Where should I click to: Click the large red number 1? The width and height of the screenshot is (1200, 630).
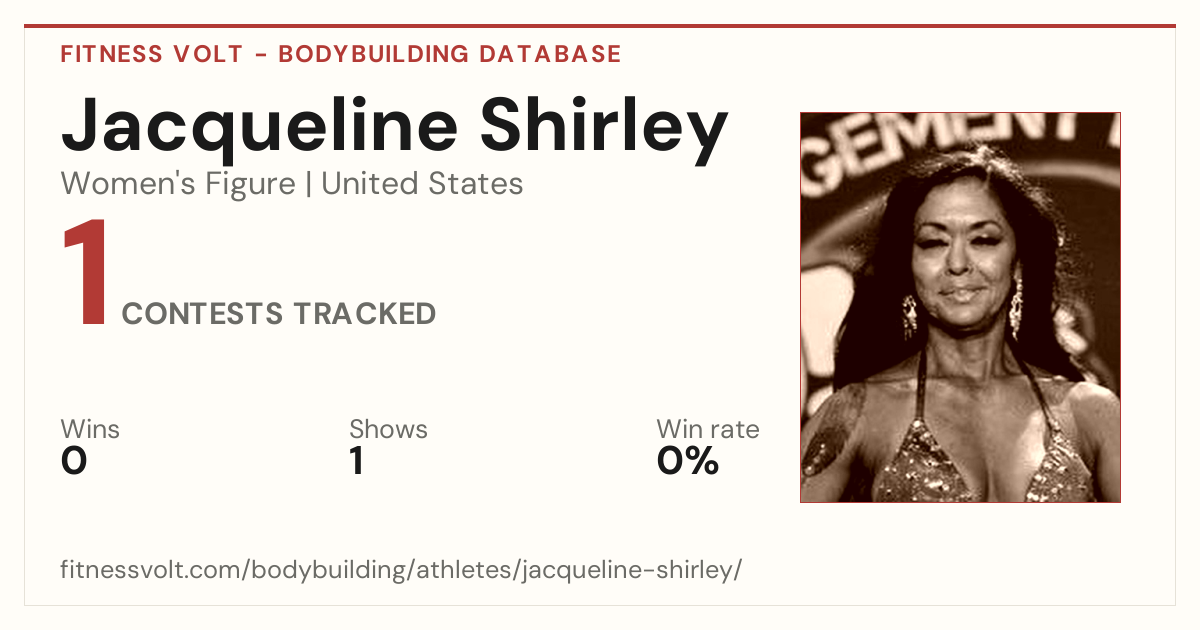point(84,274)
